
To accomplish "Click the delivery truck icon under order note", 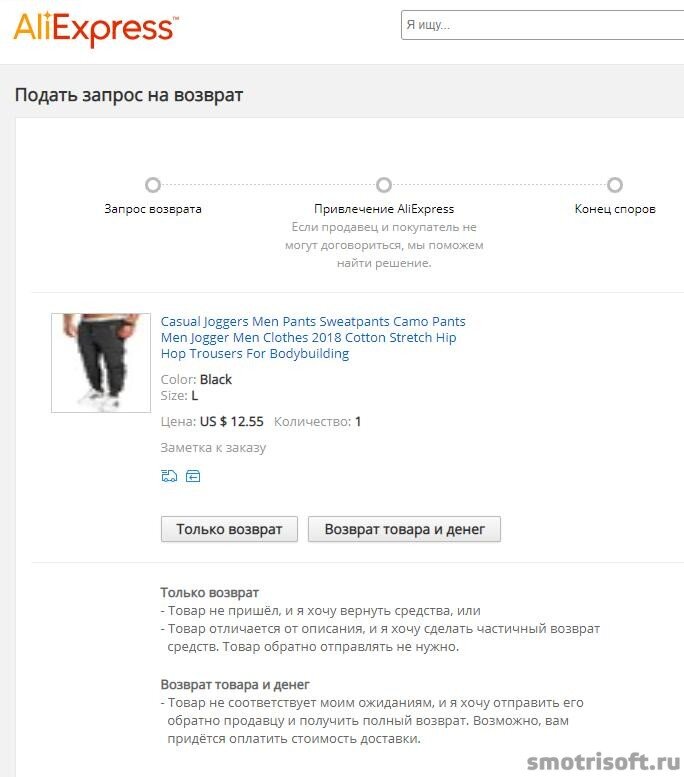I will coord(169,476).
